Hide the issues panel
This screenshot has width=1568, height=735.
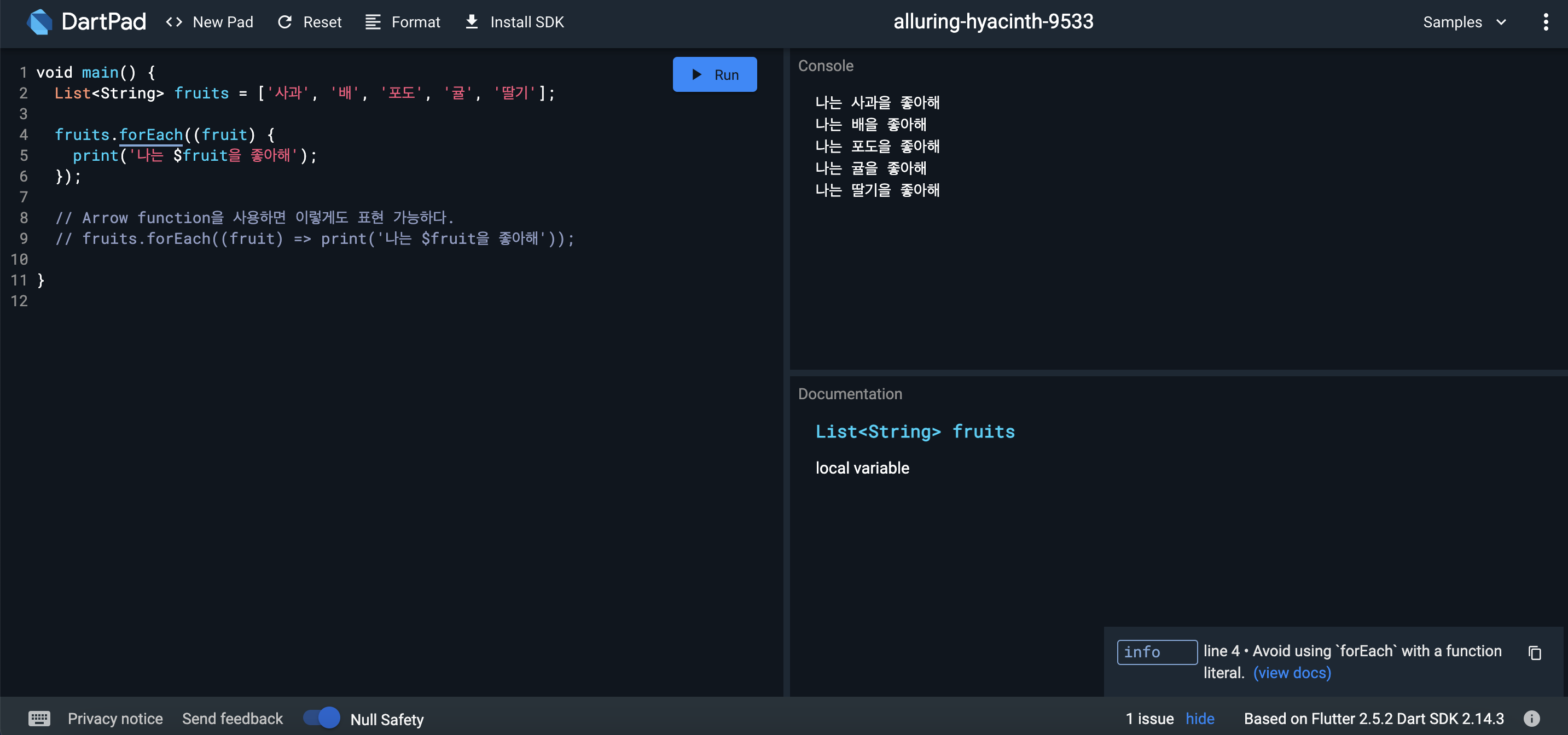1199,719
